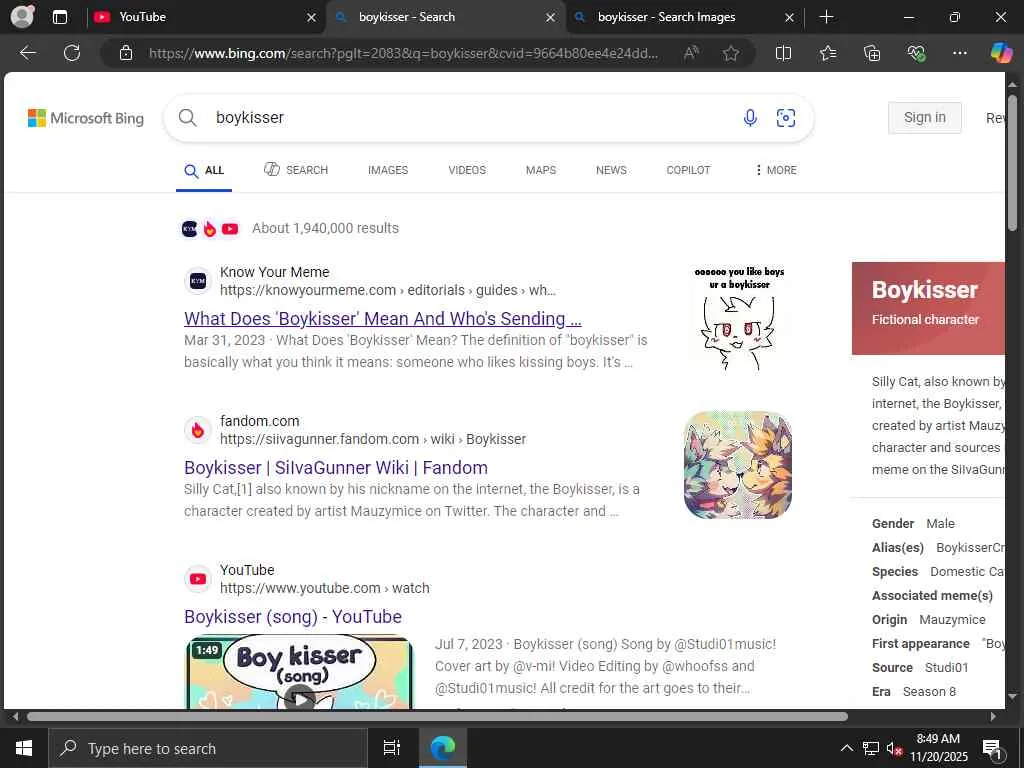1024x768 pixels.
Task: Click the Boykisser fictional character panel header
Action: tap(928, 308)
